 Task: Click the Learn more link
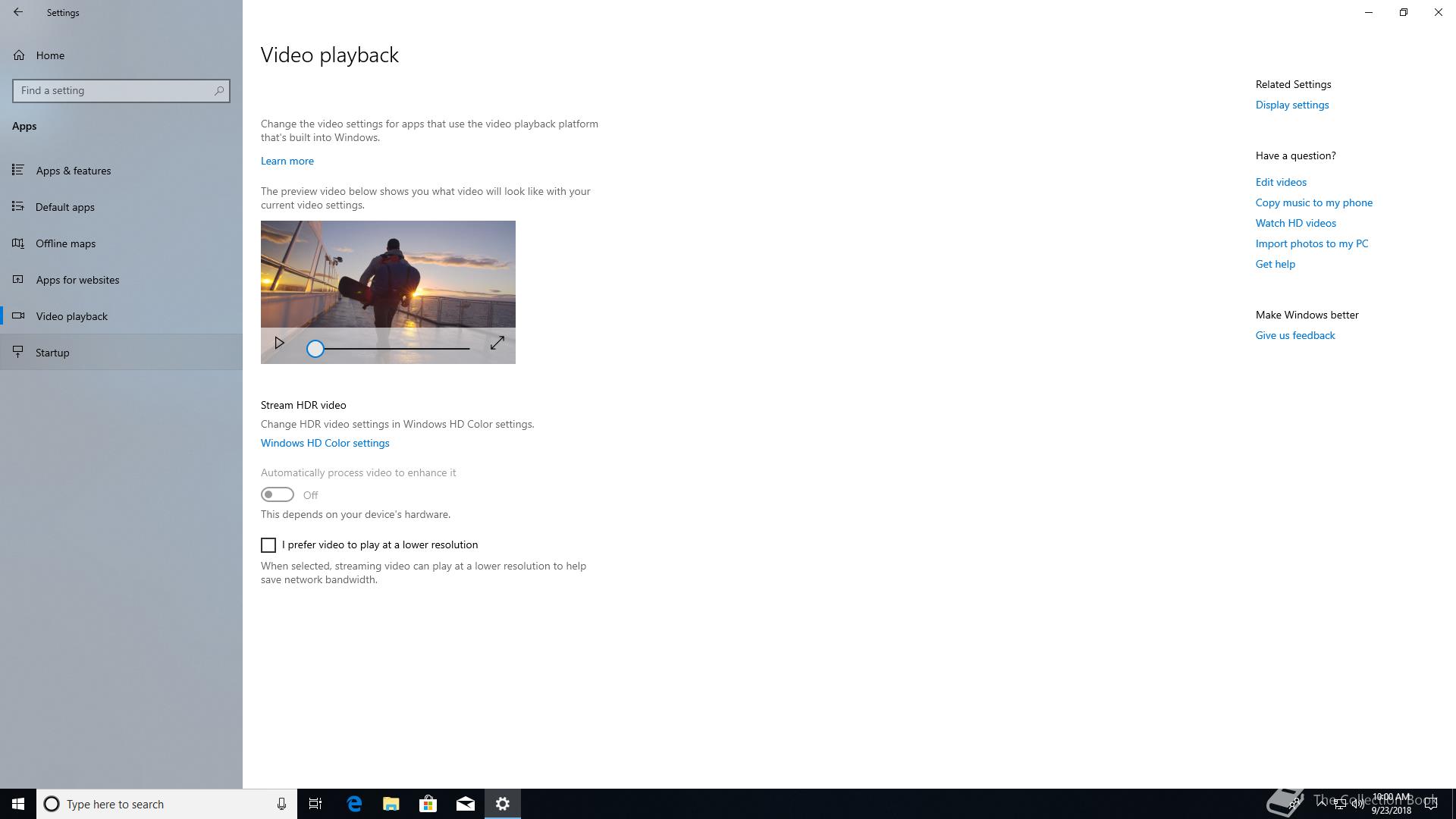tap(287, 161)
